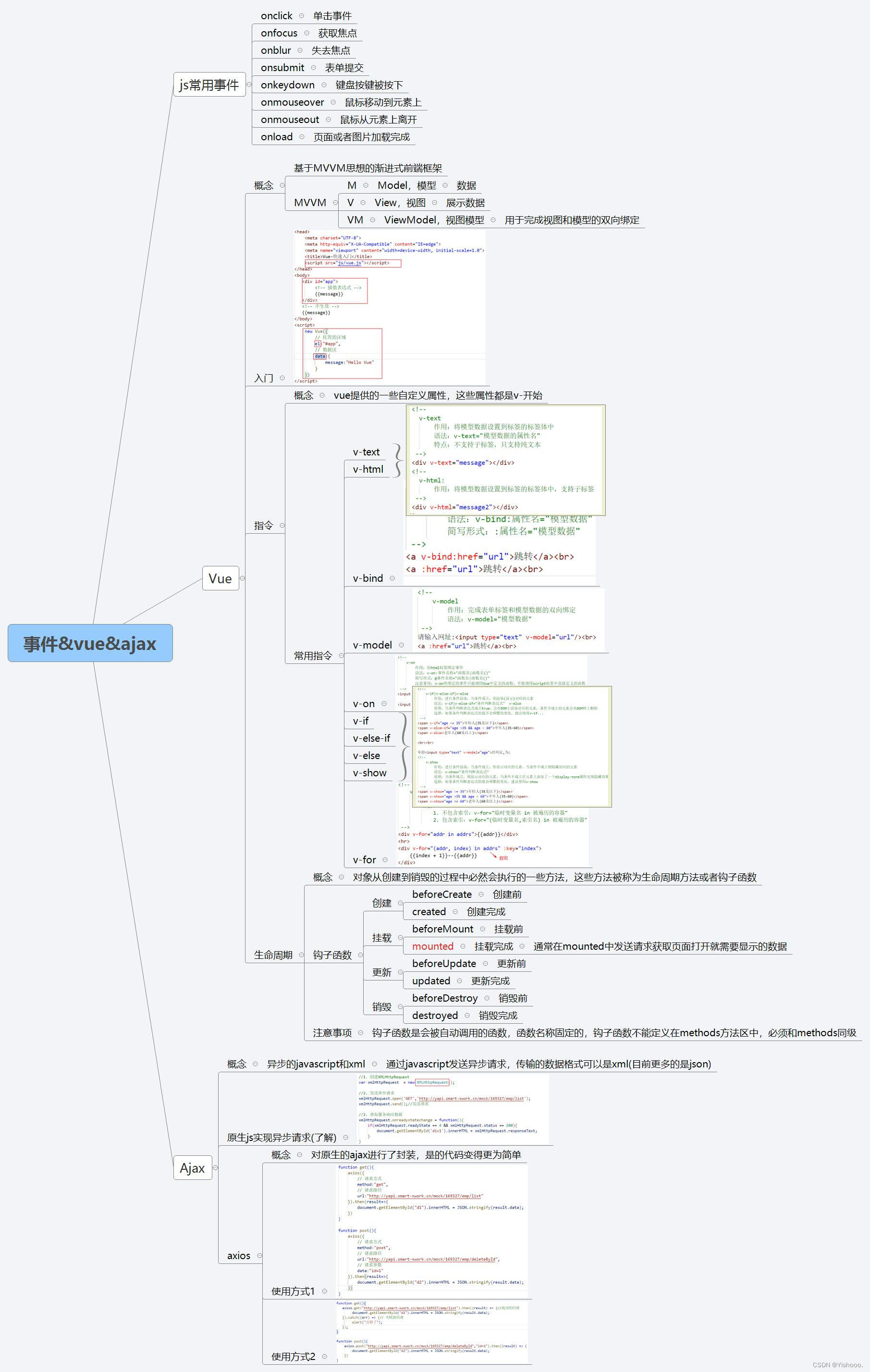
Task: Collapse the Ajax branch circle
Action: point(215,1167)
